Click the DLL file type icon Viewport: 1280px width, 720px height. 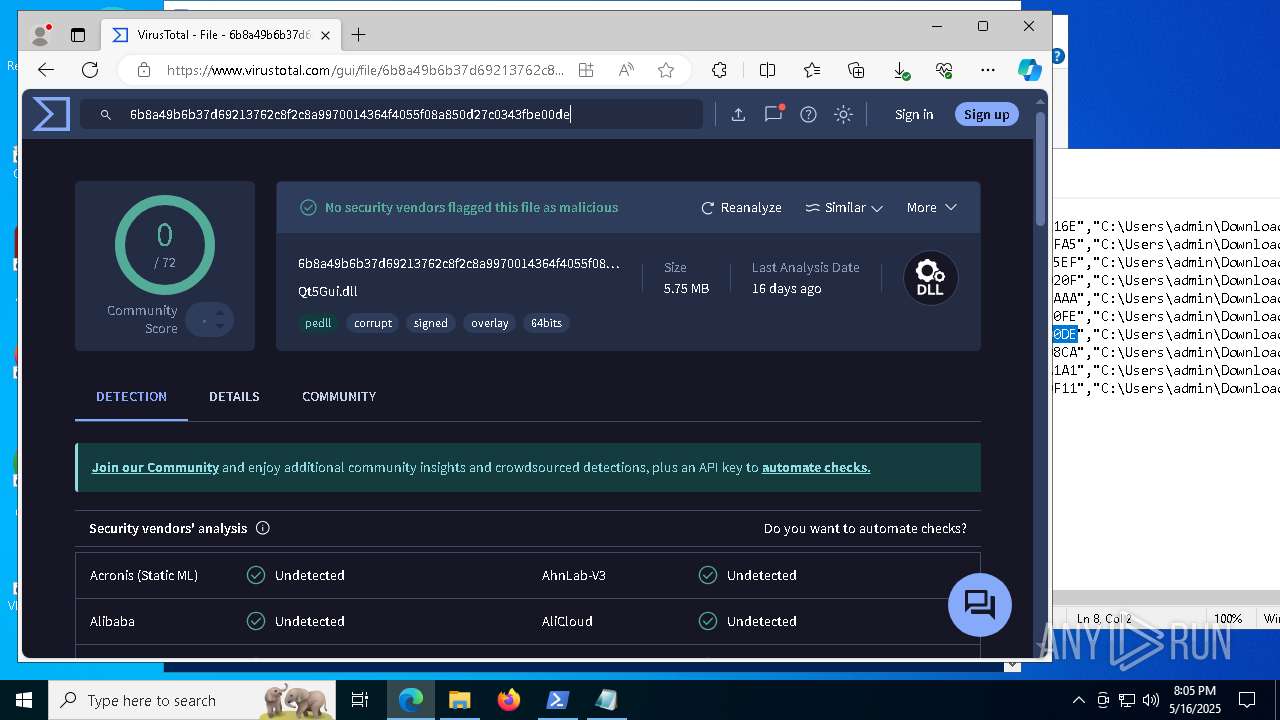930,278
